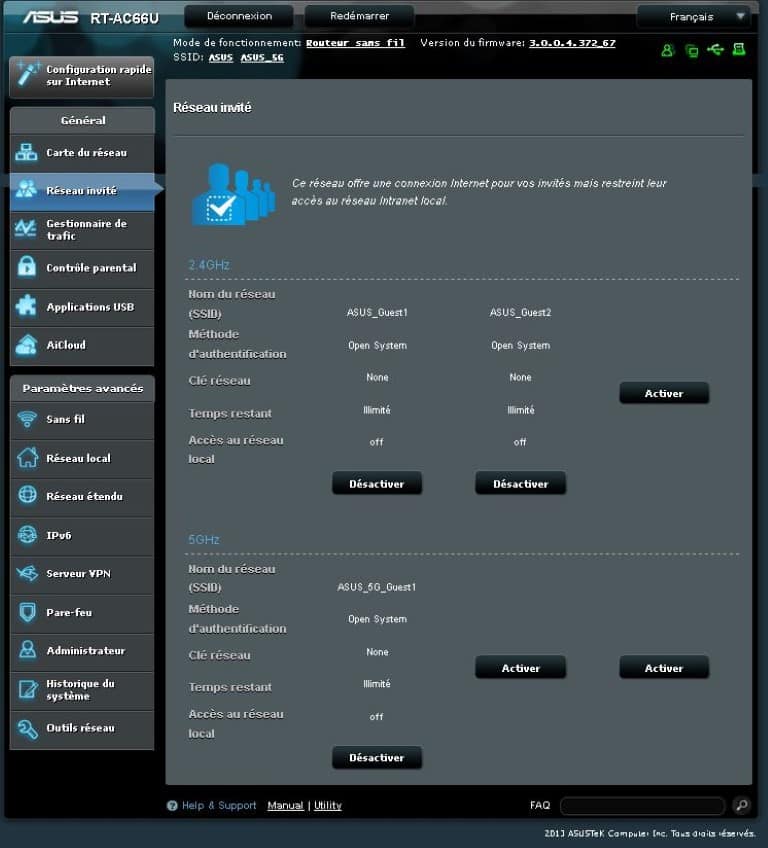The width and height of the screenshot is (768, 848).
Task: Click the Sans fil wifi icon
Action: [27, 419]
